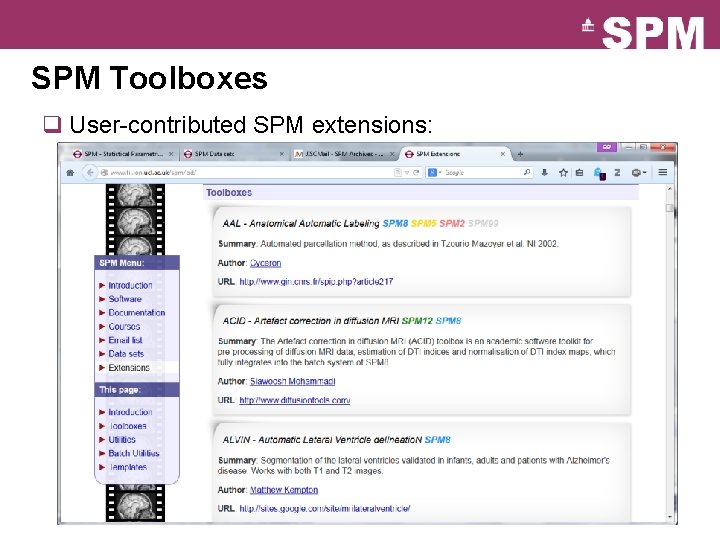
Task: Open the AAL toolbox gin.cnrs.fr URL
Action: click(316, 282)
